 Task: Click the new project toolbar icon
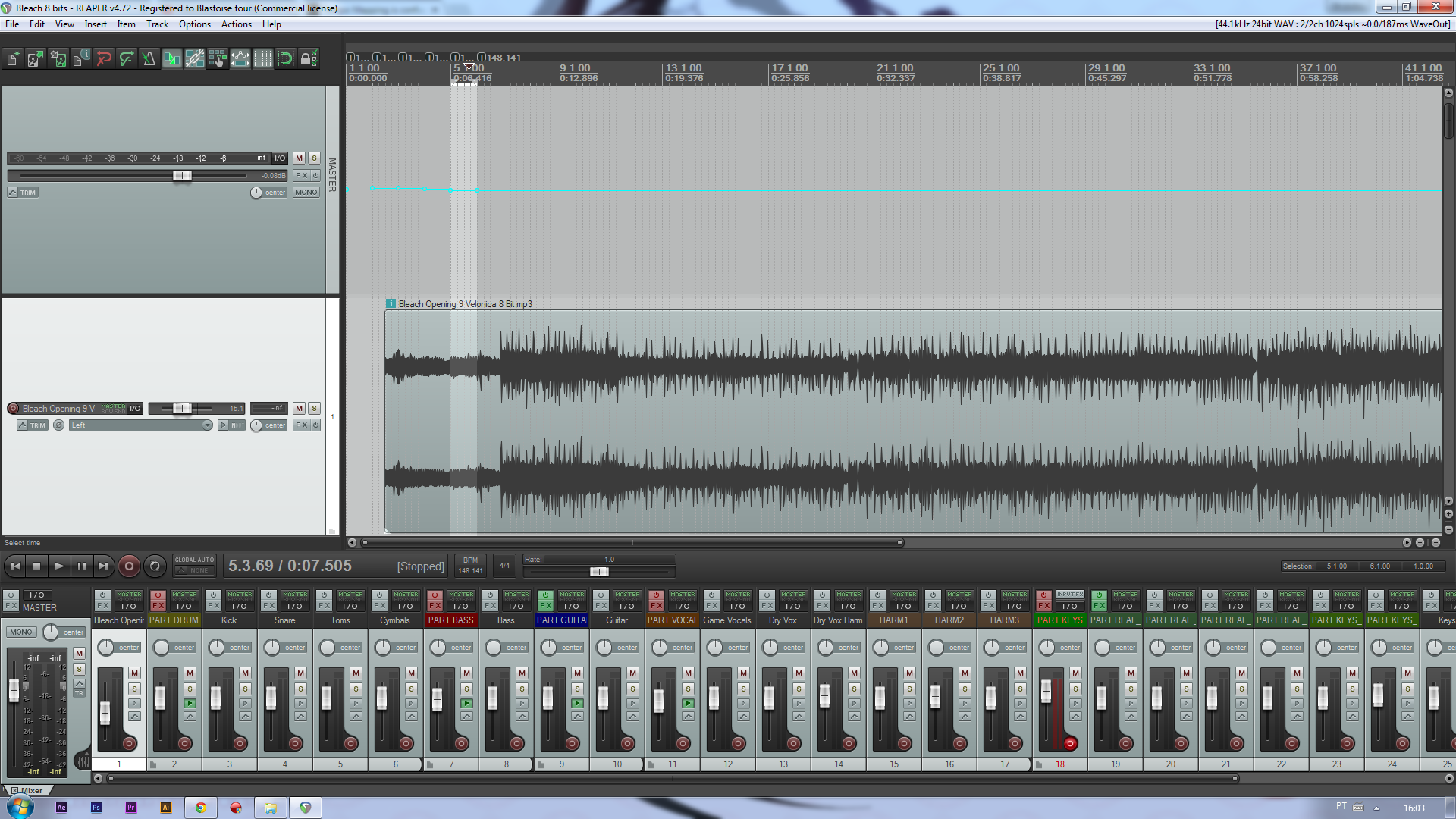13,58
